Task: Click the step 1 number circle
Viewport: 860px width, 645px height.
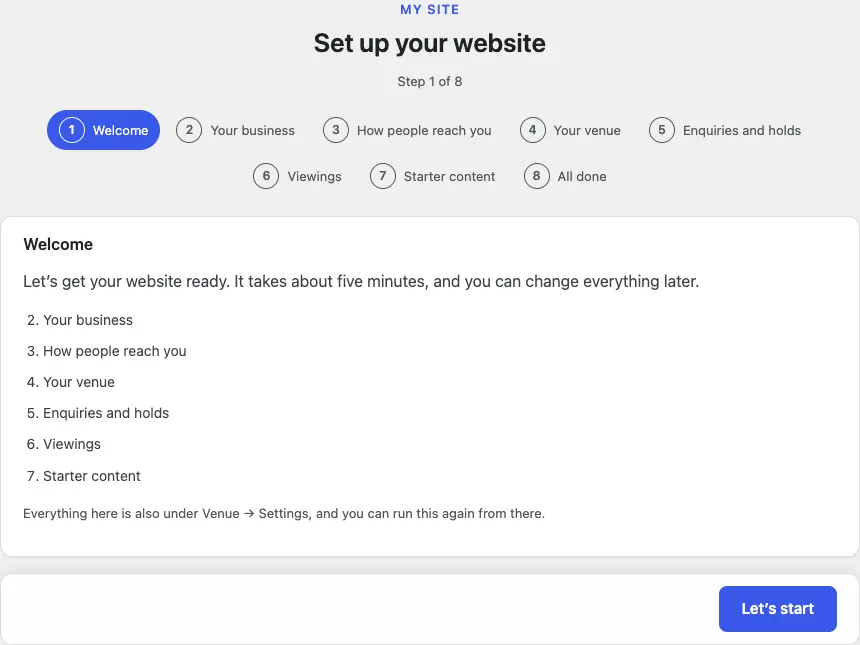Action: point(72,130)
